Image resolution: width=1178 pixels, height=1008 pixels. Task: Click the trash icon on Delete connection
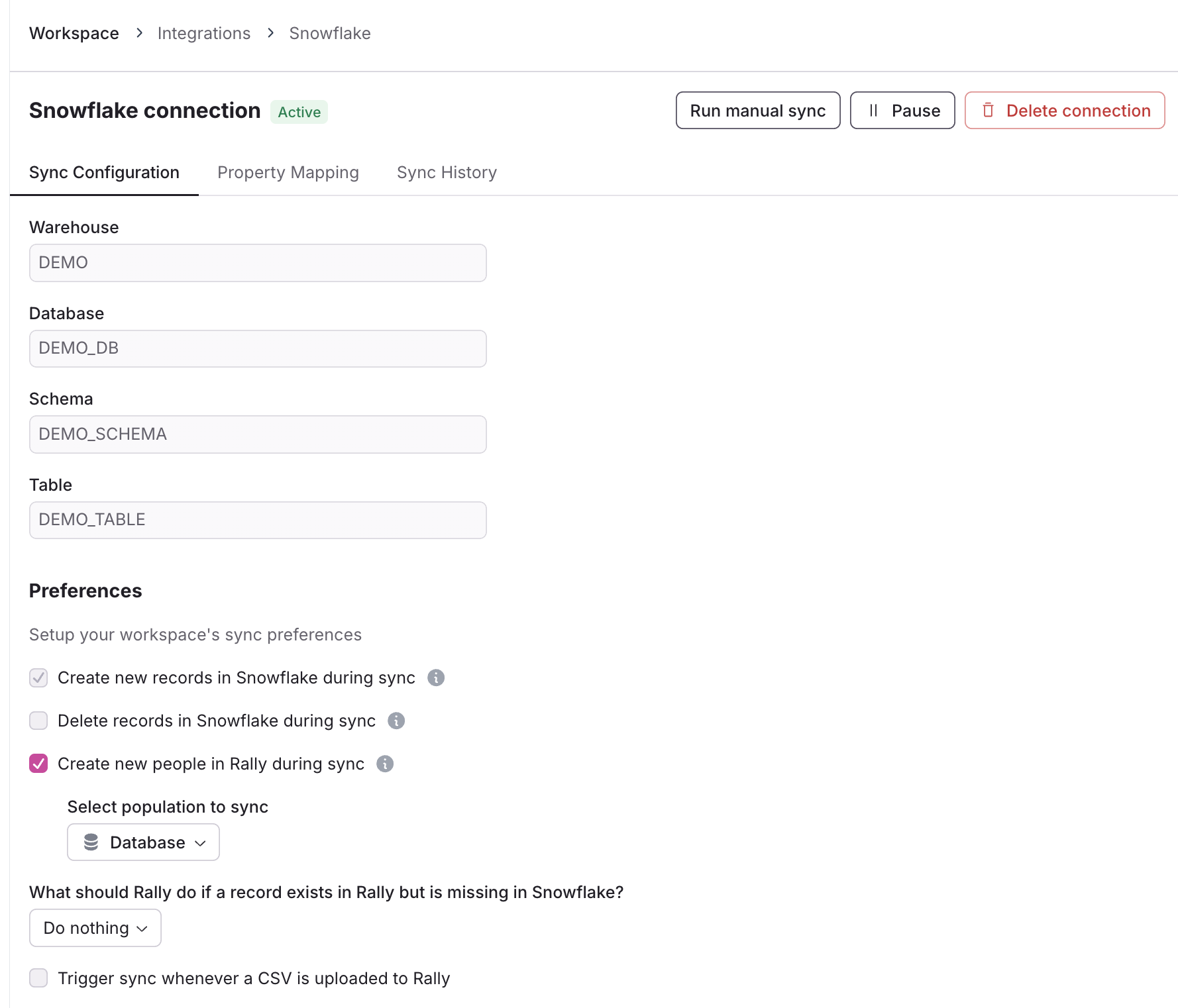988,111
